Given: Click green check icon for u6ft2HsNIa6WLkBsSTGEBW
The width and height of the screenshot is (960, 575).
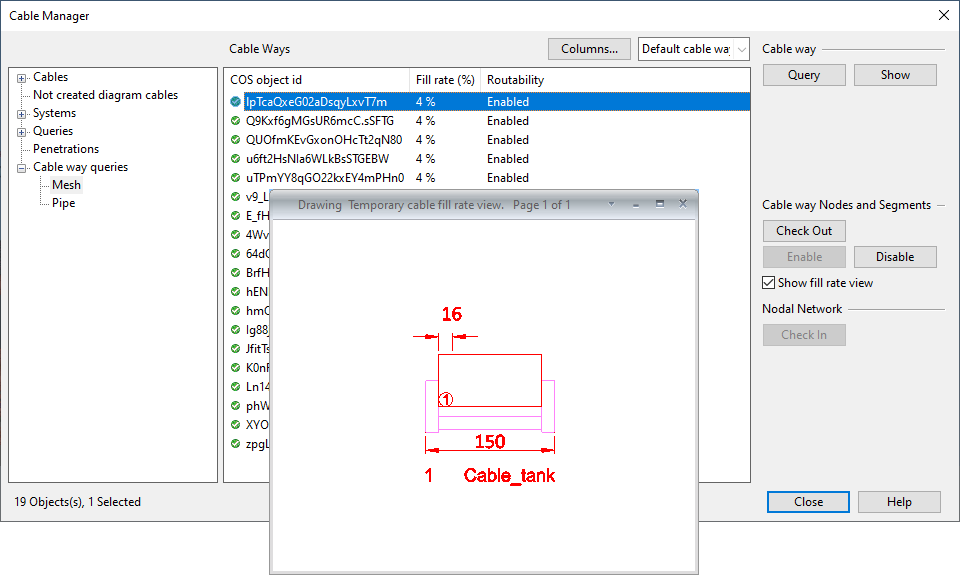Looking at the screenshot, I should click(x=235, y=159).
